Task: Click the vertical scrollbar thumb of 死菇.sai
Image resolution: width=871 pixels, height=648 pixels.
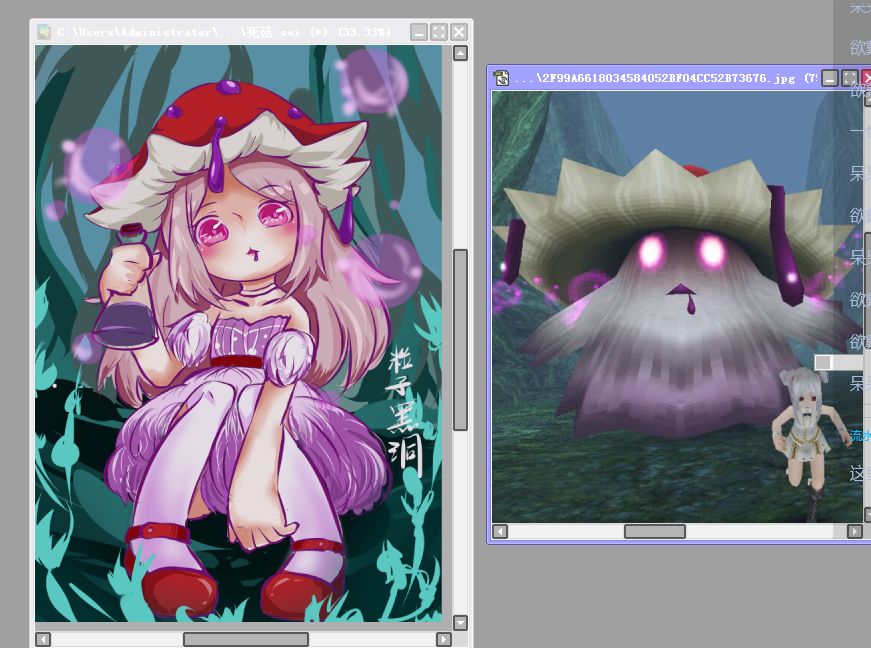Action: click(x=460, y=340)
